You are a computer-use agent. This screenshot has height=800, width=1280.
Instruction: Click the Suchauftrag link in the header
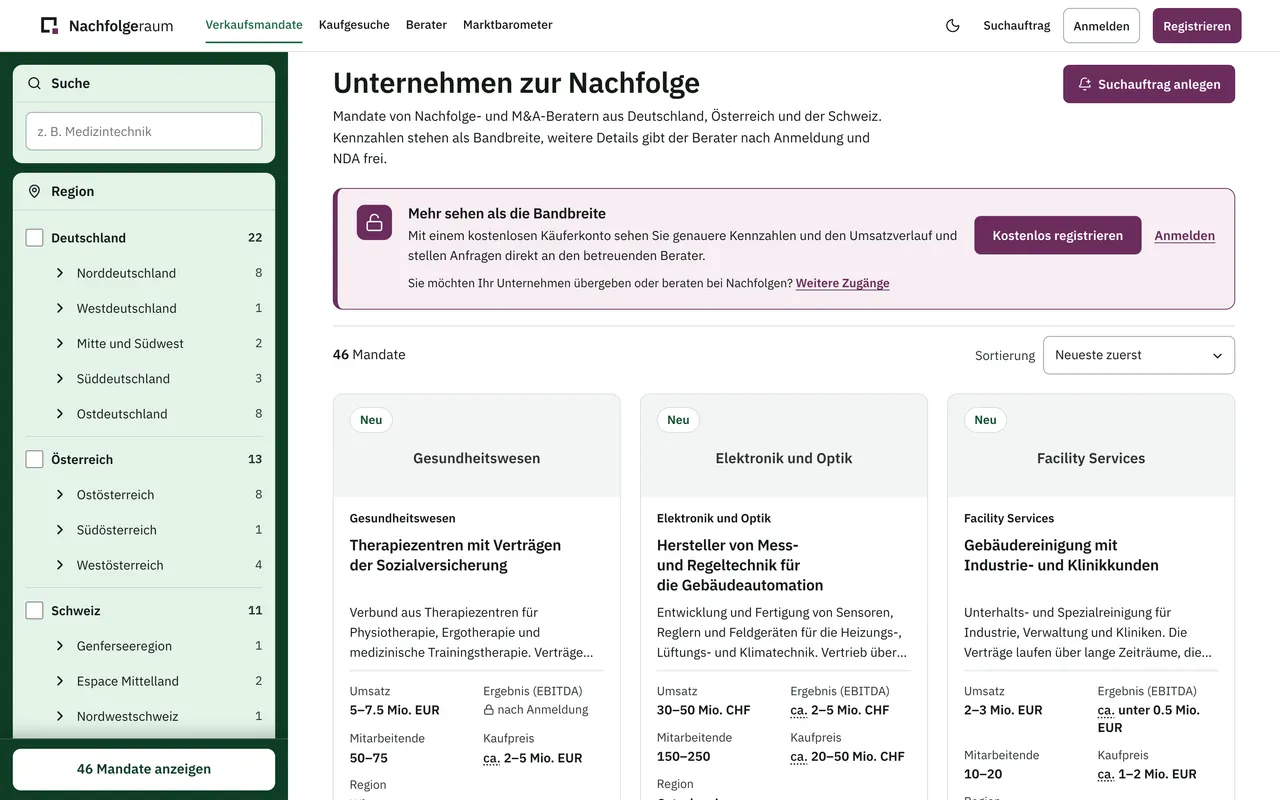click(1017, 26)
